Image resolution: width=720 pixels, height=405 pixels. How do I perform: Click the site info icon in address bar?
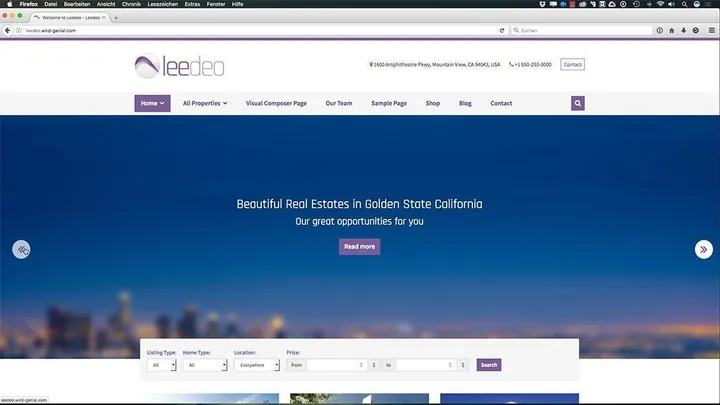[x=19, y=30]
